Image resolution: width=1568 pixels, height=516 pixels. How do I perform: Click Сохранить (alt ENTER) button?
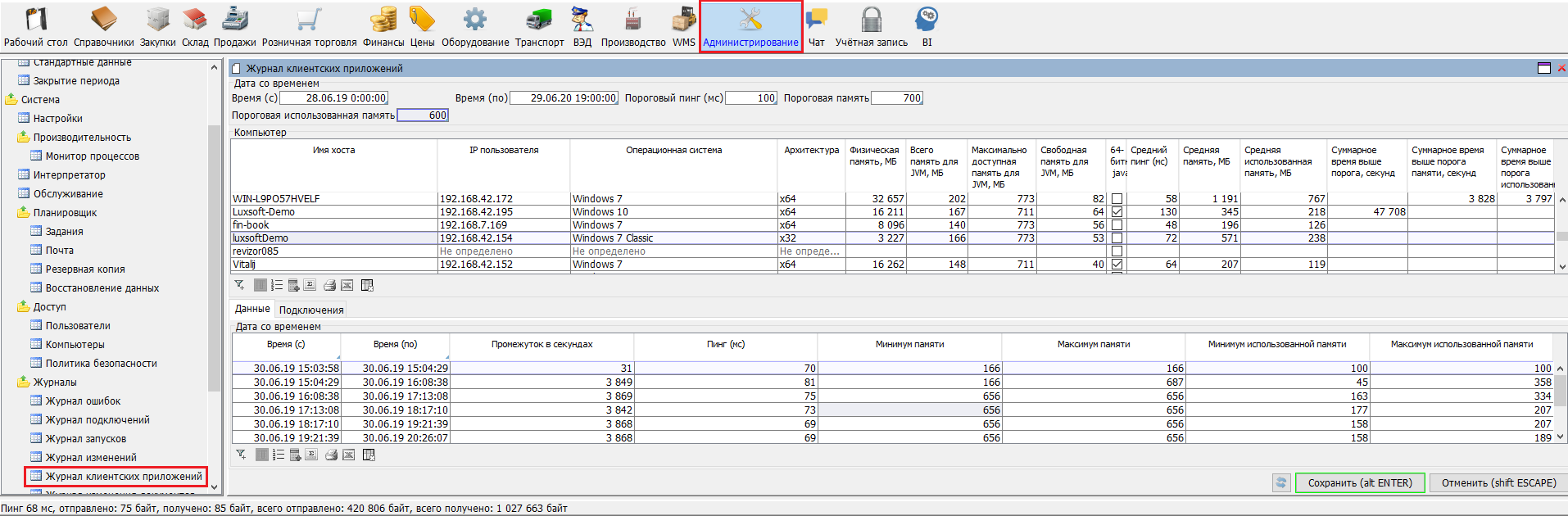coord(1359,483)
